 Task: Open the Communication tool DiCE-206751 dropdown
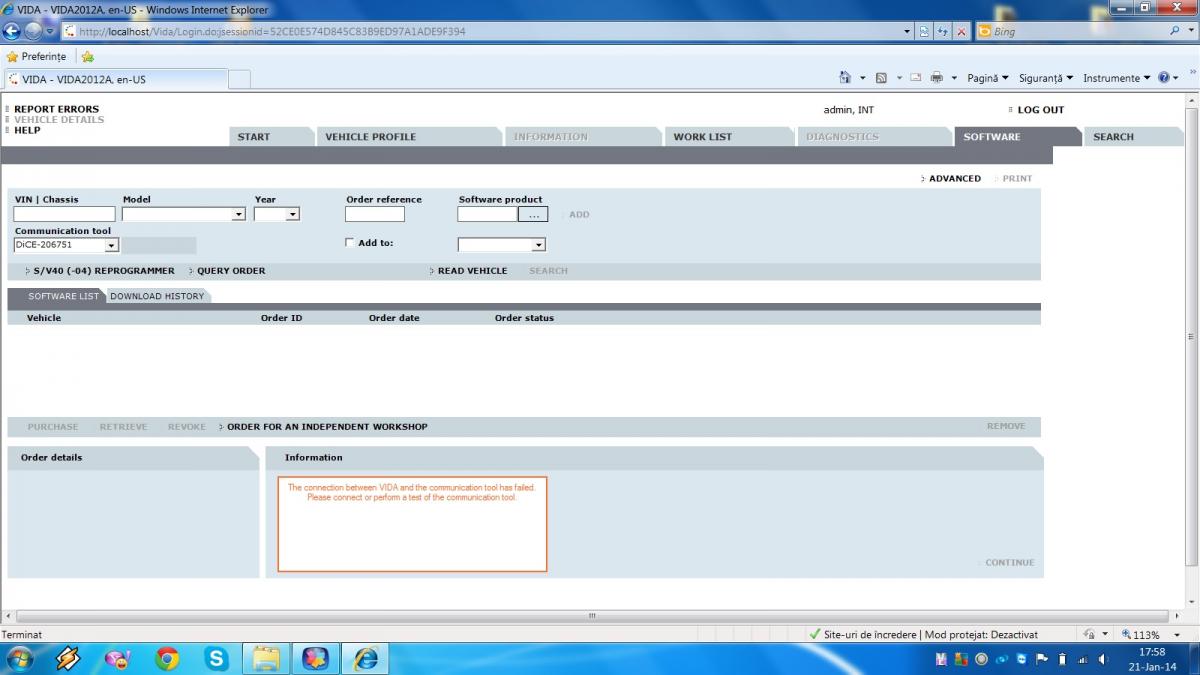[x=111, y=245]
